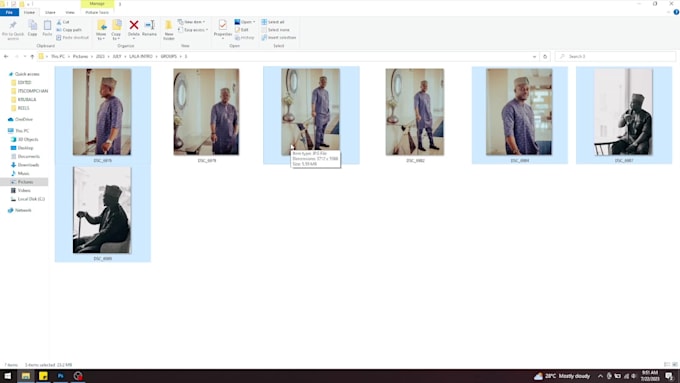Select the close-up portrait with bright window

(519, 112)
